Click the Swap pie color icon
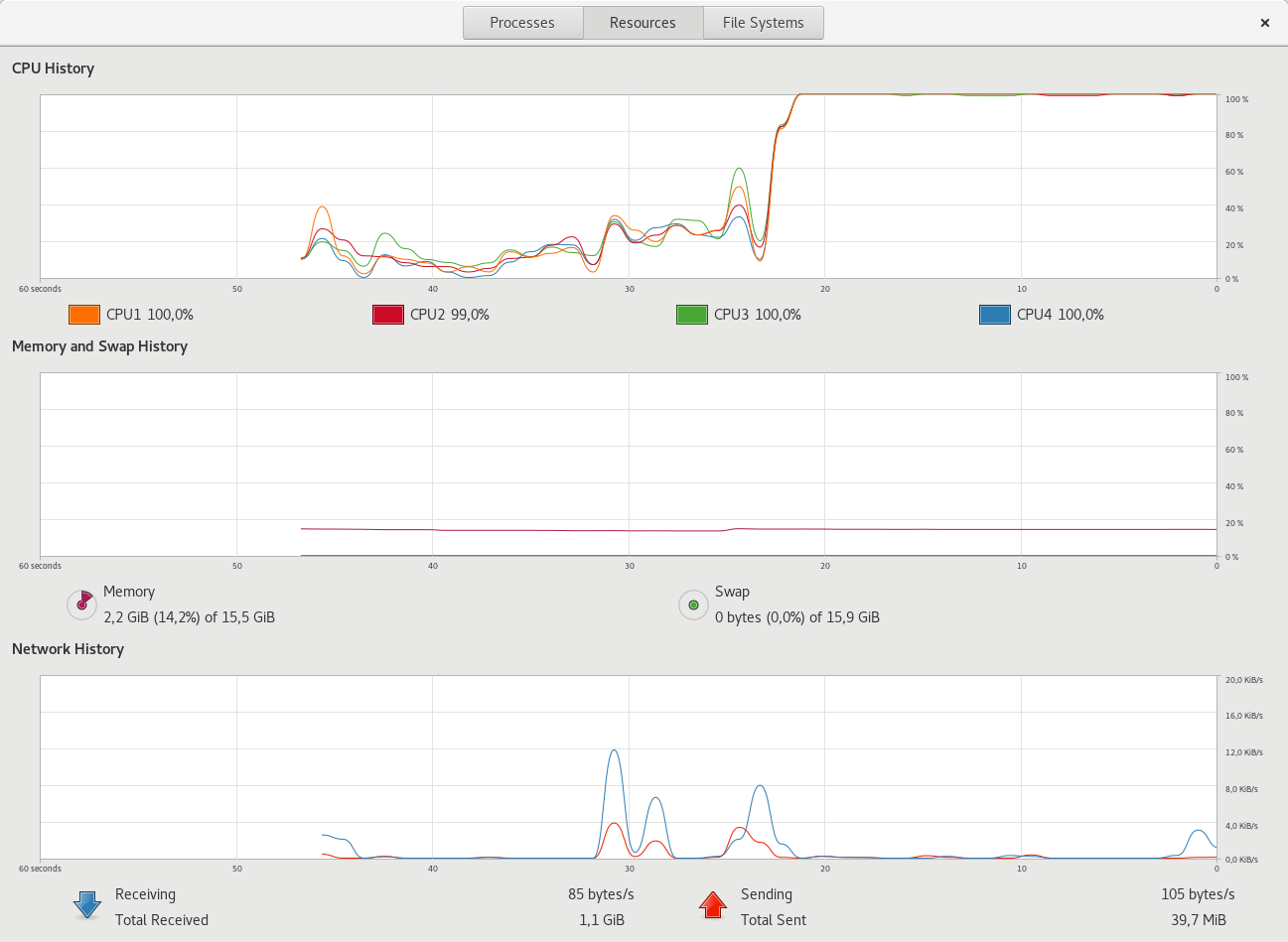The width and height of the screenshot is (1288, 942). pos(693,605)
